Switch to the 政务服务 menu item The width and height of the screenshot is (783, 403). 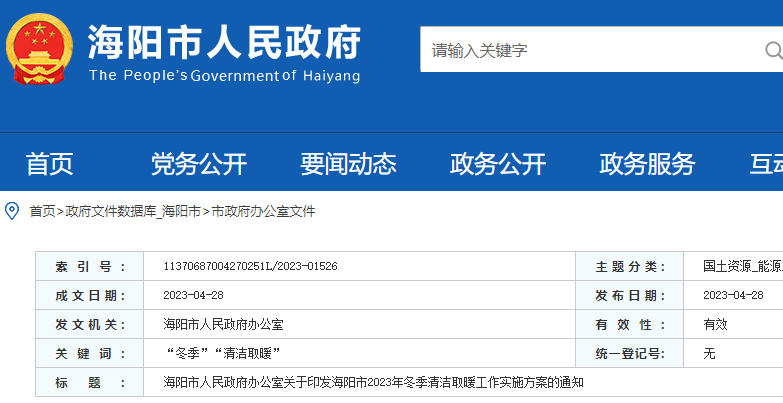tap(647, 164)
